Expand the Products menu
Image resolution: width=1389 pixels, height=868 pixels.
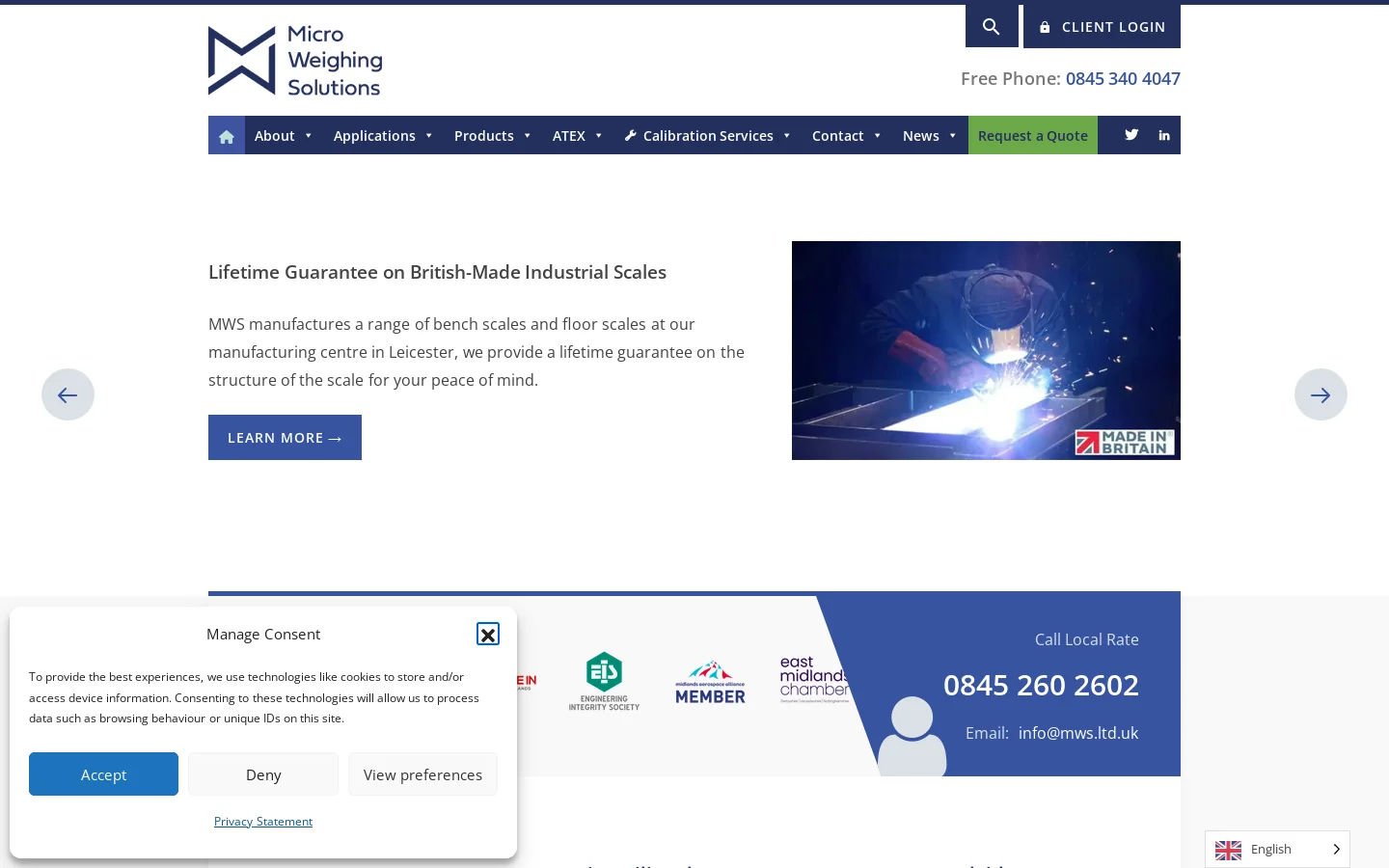click(493, 136)
